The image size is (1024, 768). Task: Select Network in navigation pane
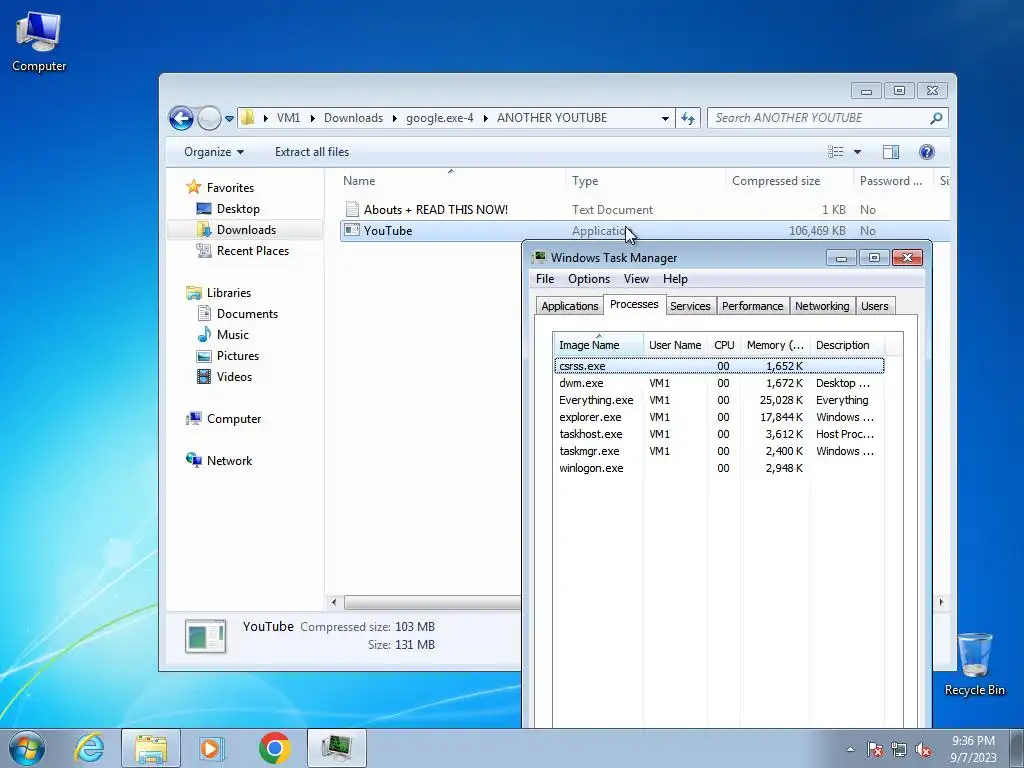(x=229, y=461)
